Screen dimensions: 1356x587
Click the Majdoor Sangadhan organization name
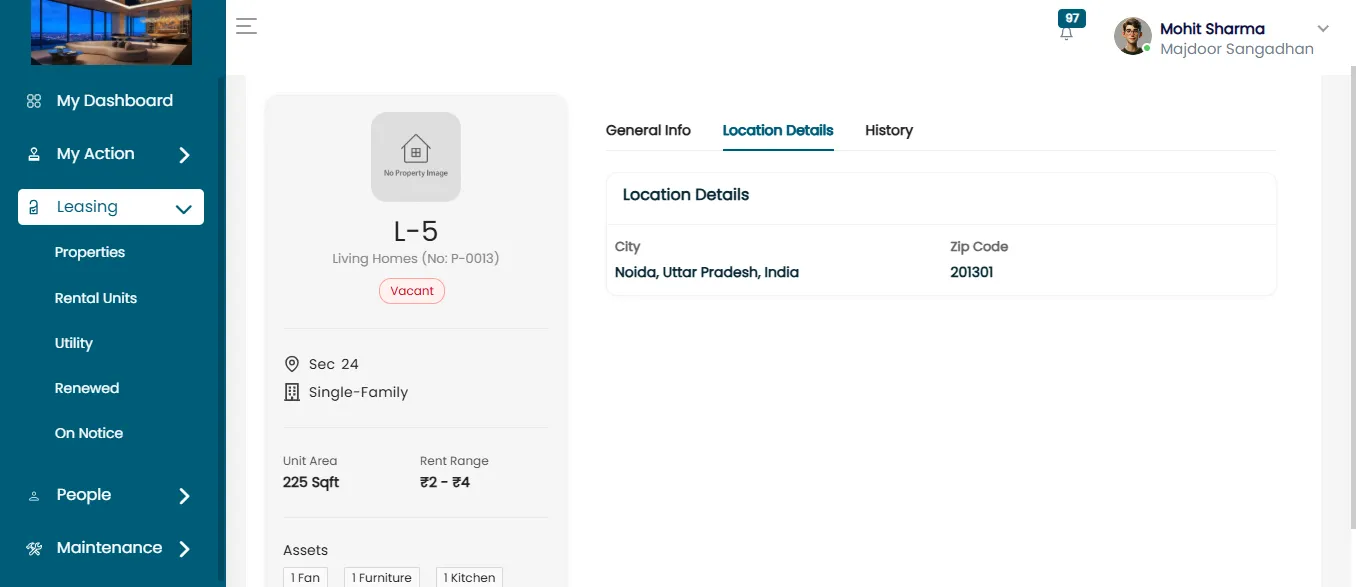coord(1237,49)
